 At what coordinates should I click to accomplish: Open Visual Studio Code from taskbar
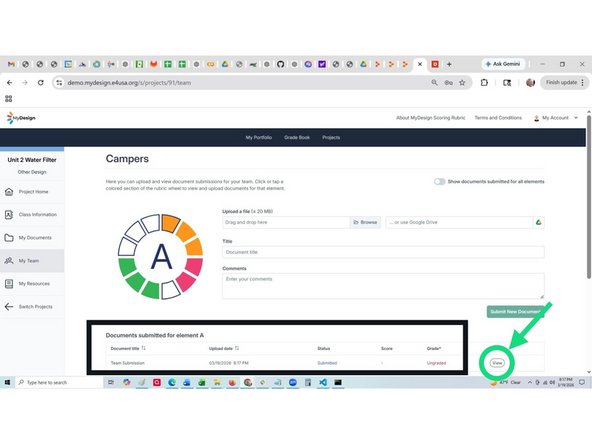[x=323, y=382]
